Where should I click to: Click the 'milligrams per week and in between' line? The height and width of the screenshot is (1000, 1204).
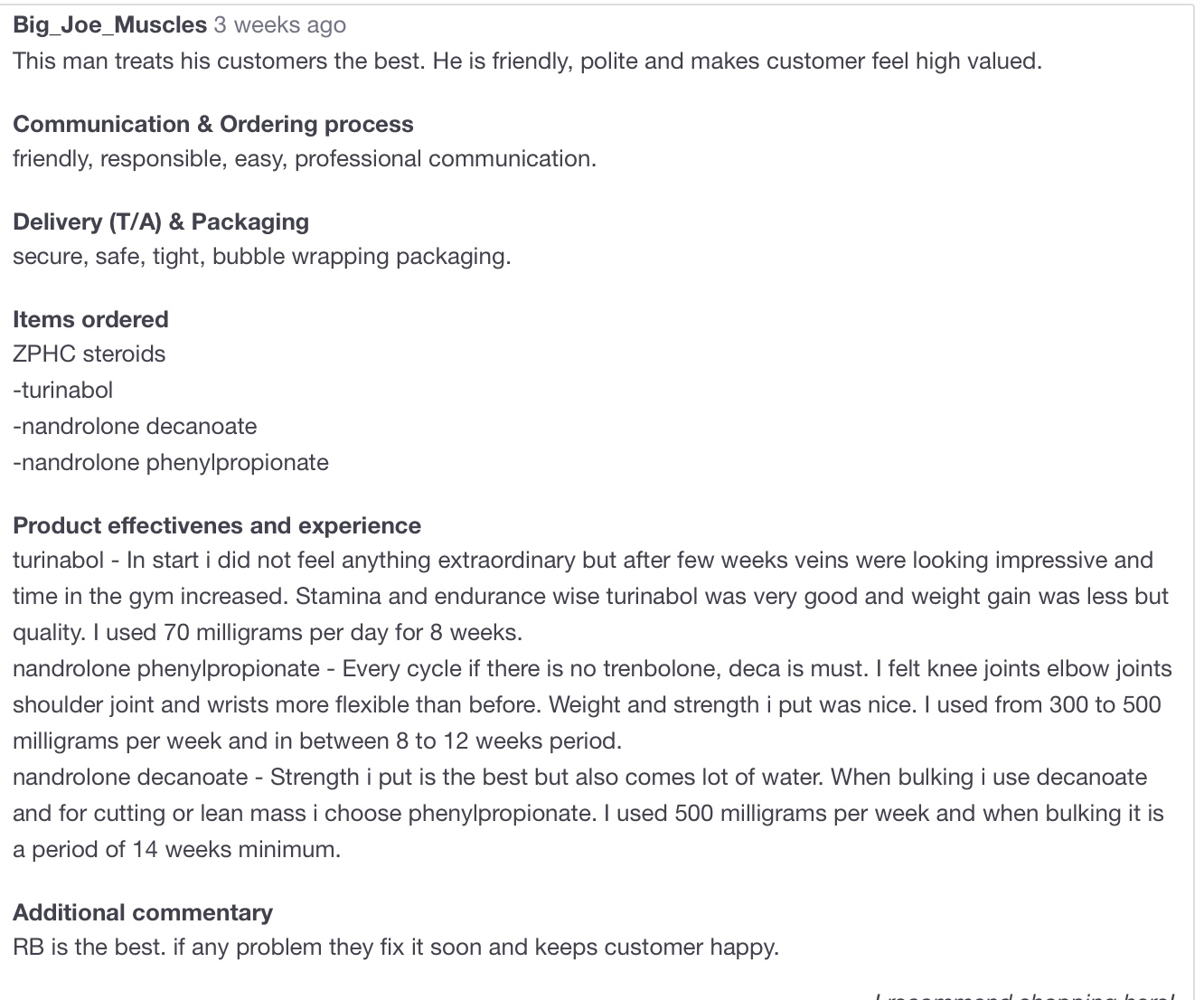[317, 741]
